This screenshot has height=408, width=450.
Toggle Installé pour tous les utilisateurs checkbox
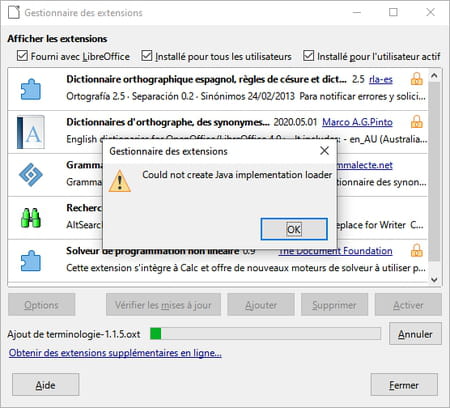(147, 56)
